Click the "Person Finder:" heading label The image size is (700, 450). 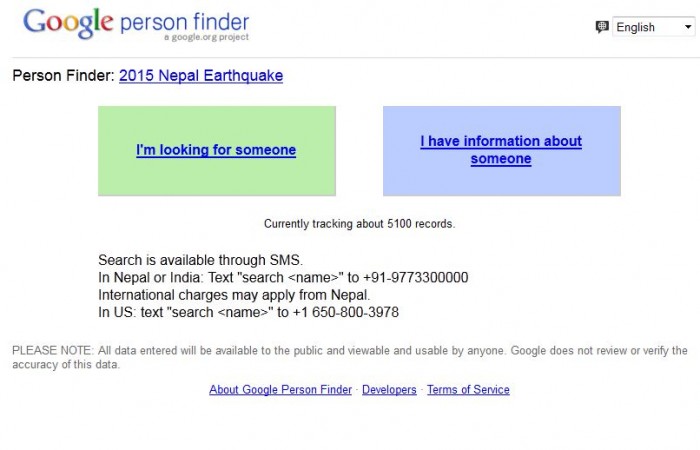[63, 75]
